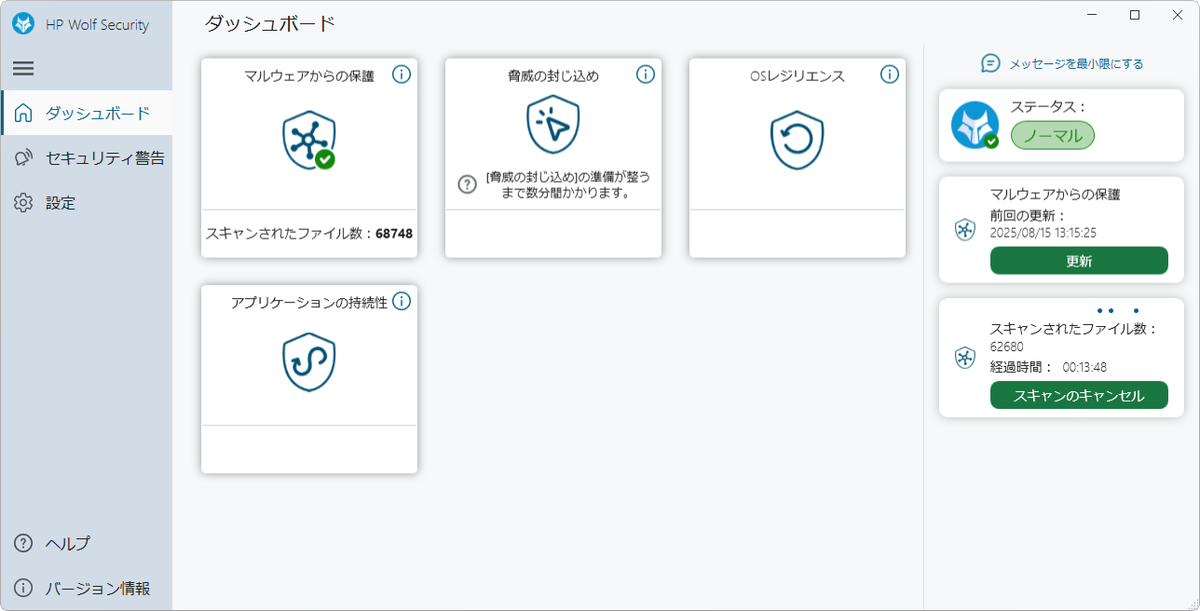Screen dimensions: 1200x611
Task: Click the help icon next to 脅威の封じ込め message
Action: point(467,184)
